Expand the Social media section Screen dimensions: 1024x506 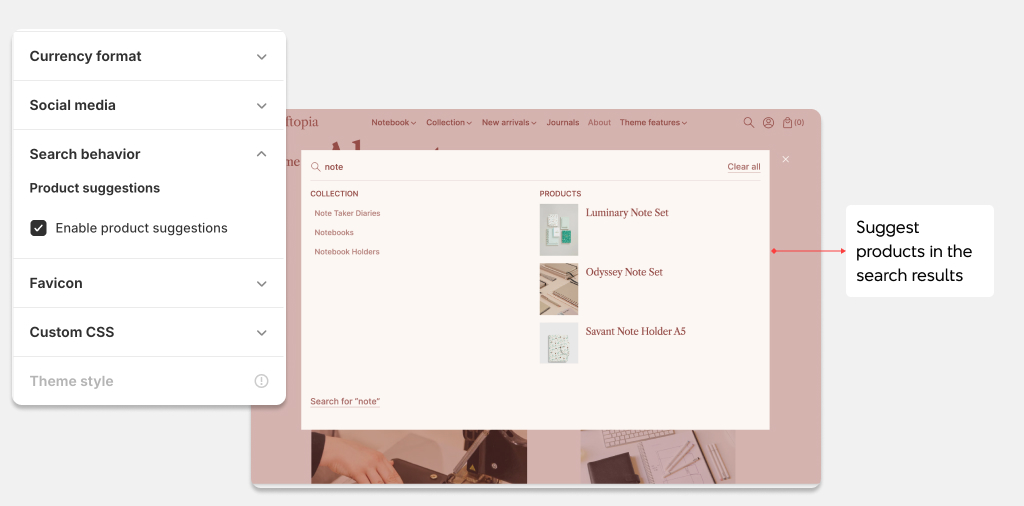[261, 106]
